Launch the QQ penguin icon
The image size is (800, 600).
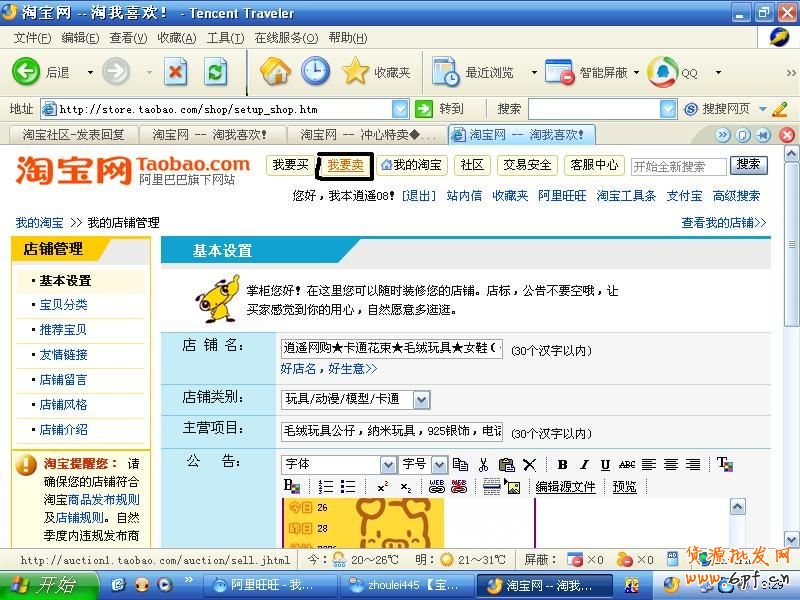pos(663,71)
